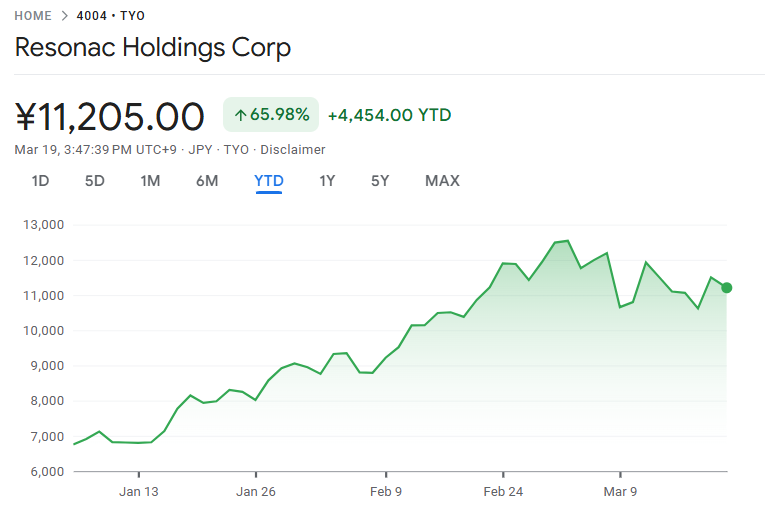View the 1Y chart range
The image size is (765, 512).
tap(327, 181)
